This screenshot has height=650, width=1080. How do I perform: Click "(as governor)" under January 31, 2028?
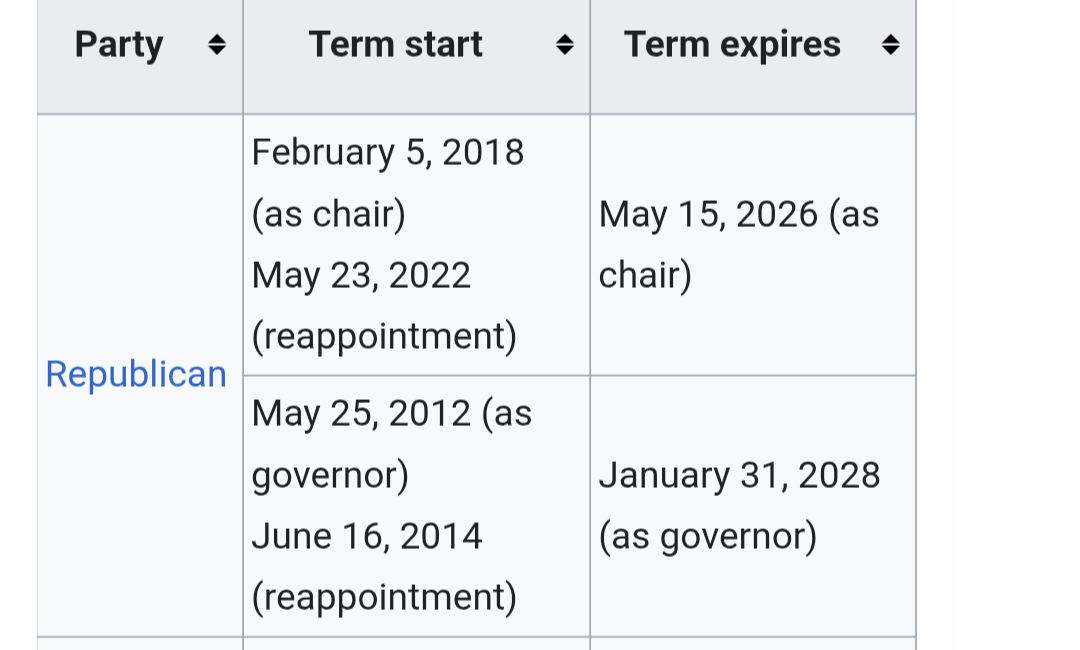pos(707,537)
